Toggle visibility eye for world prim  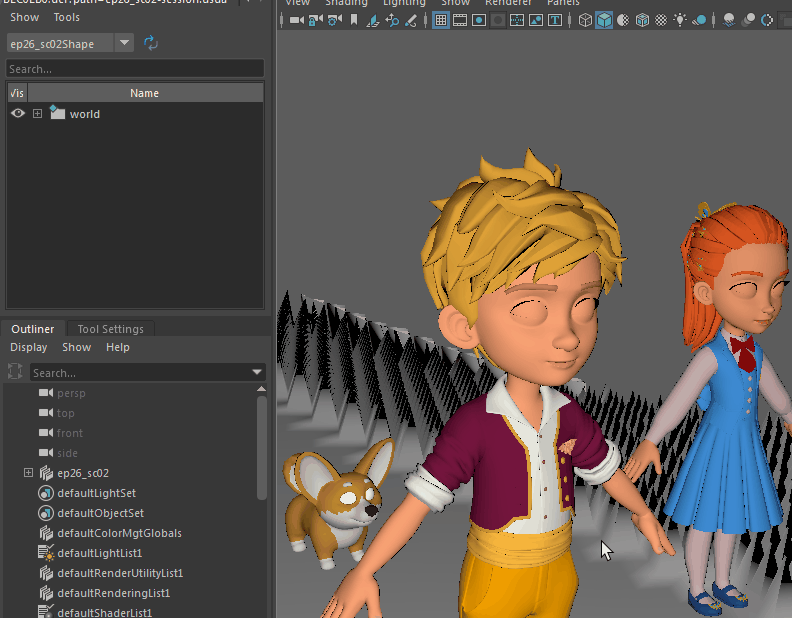18,114
